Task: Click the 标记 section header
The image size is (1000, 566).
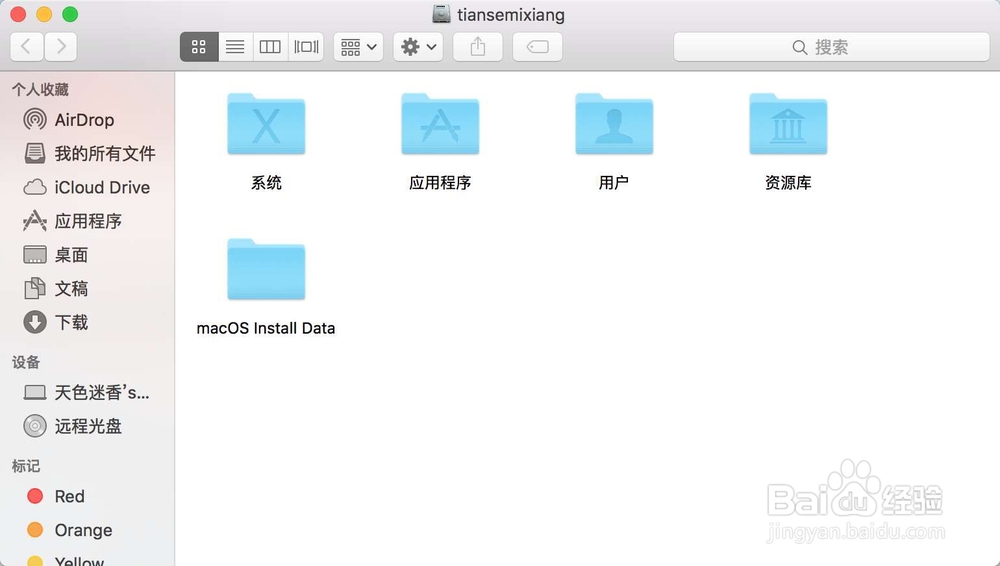Action: tap(26, 466)
